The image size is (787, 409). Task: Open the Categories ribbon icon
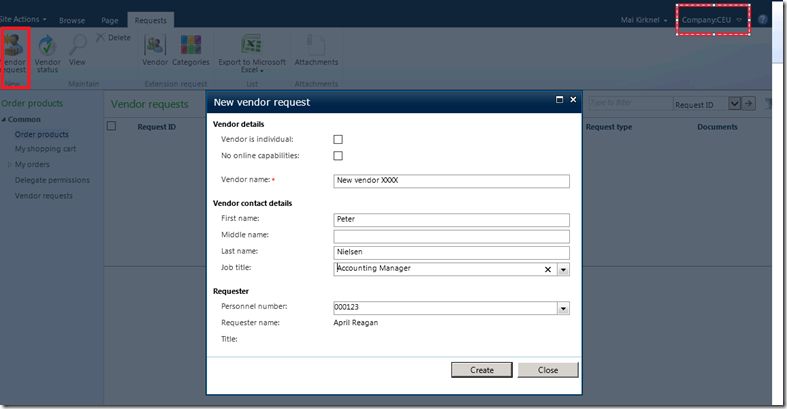[190, 50]
